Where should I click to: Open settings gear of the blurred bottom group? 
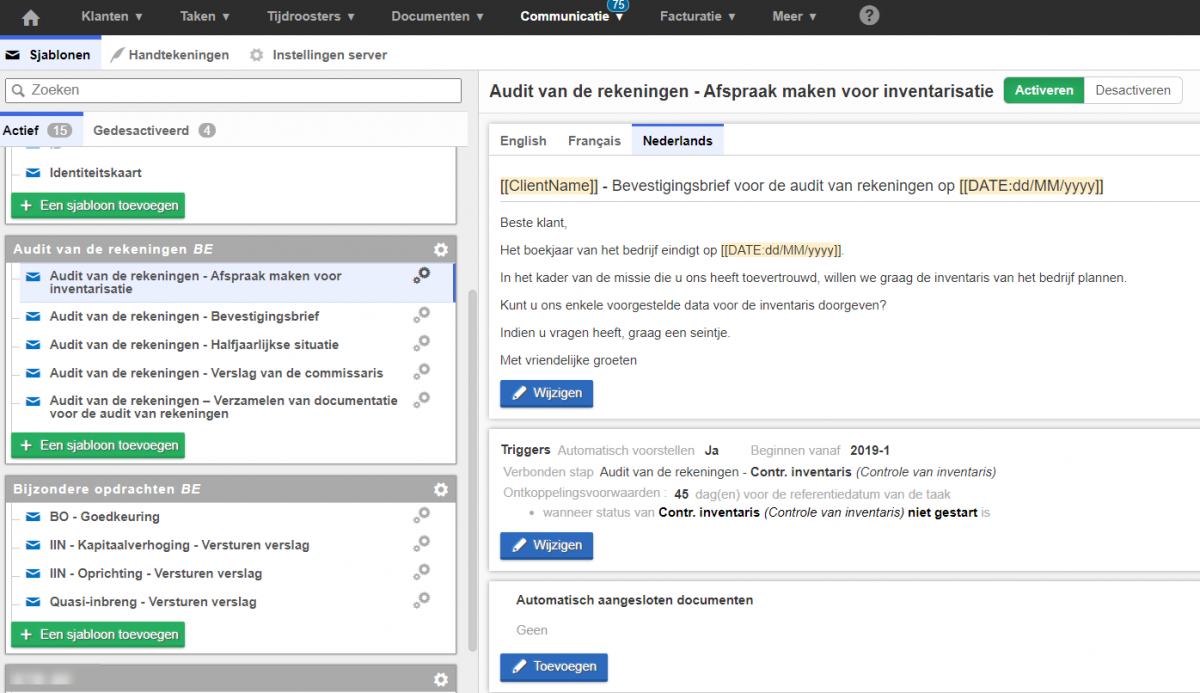[441, 679]
